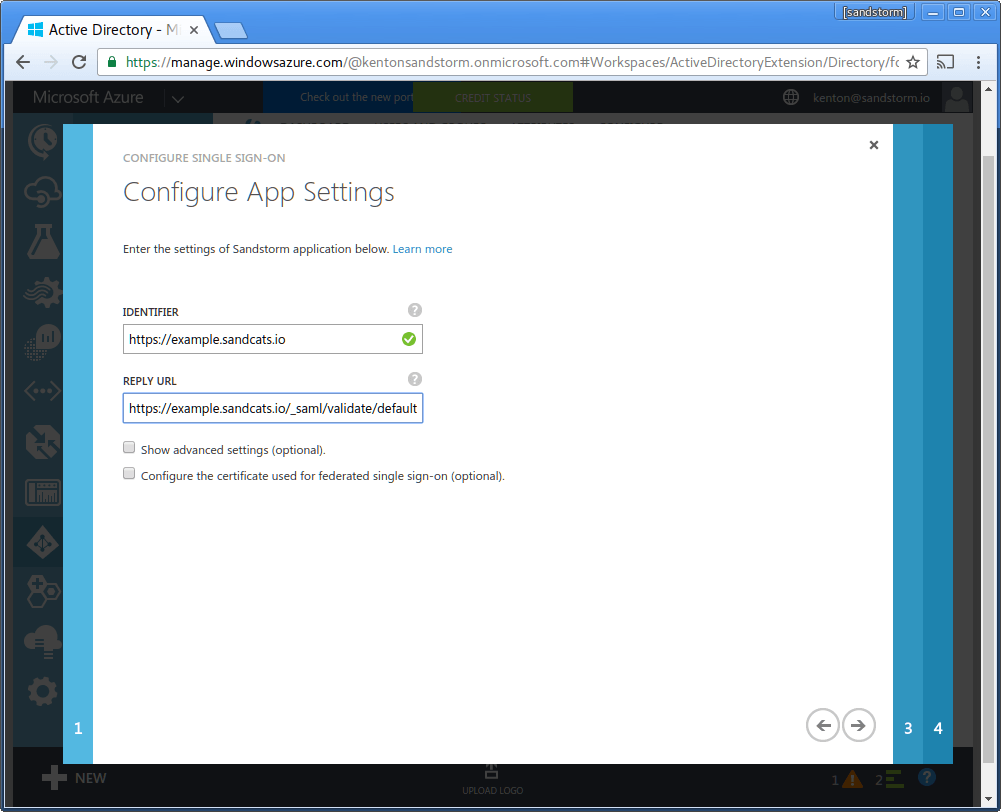Enable Show advanced settings checkbox
This screenshot has width=1001, height=812.
129,447
